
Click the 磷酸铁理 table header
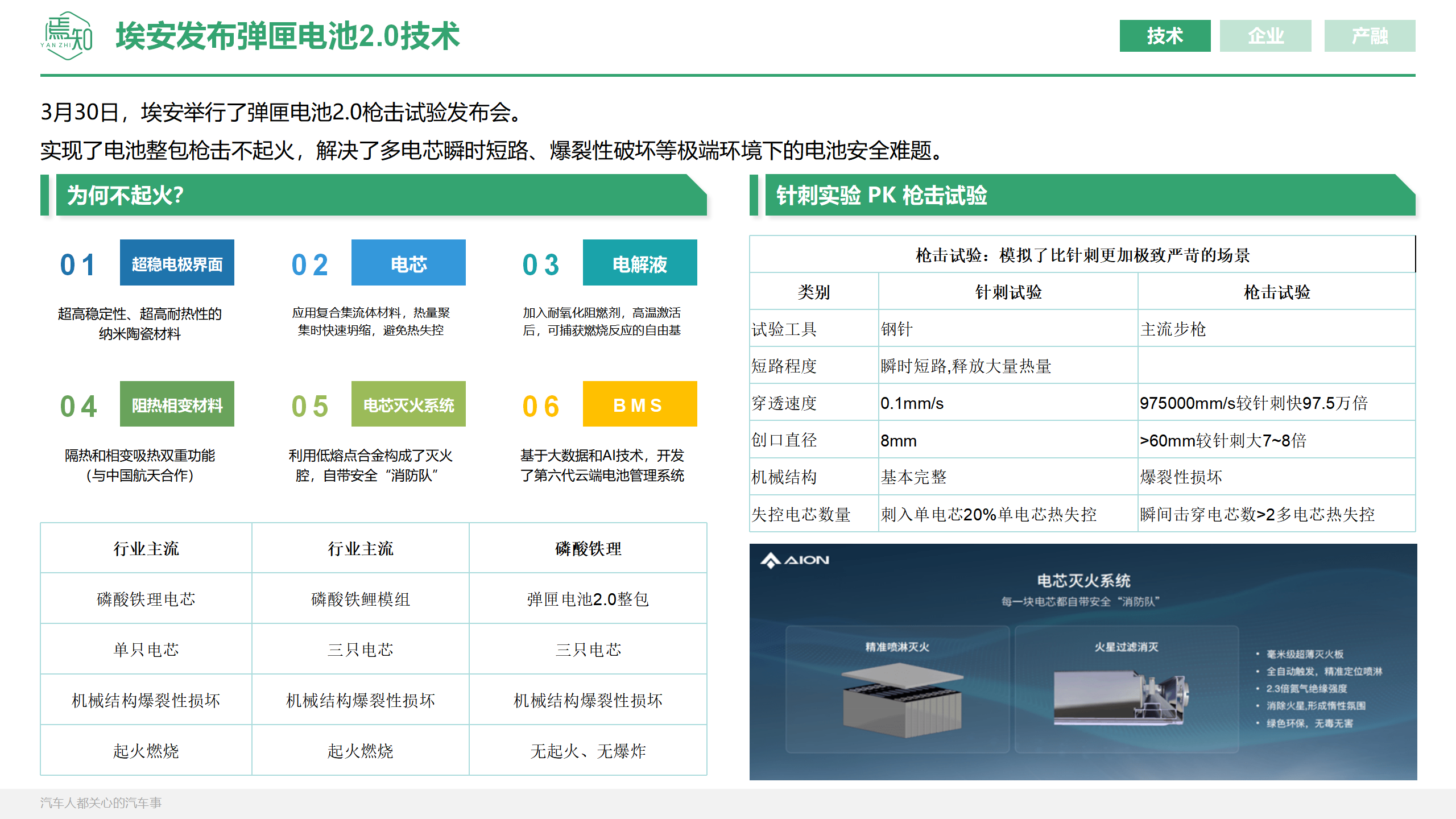(x=588, y=549)
